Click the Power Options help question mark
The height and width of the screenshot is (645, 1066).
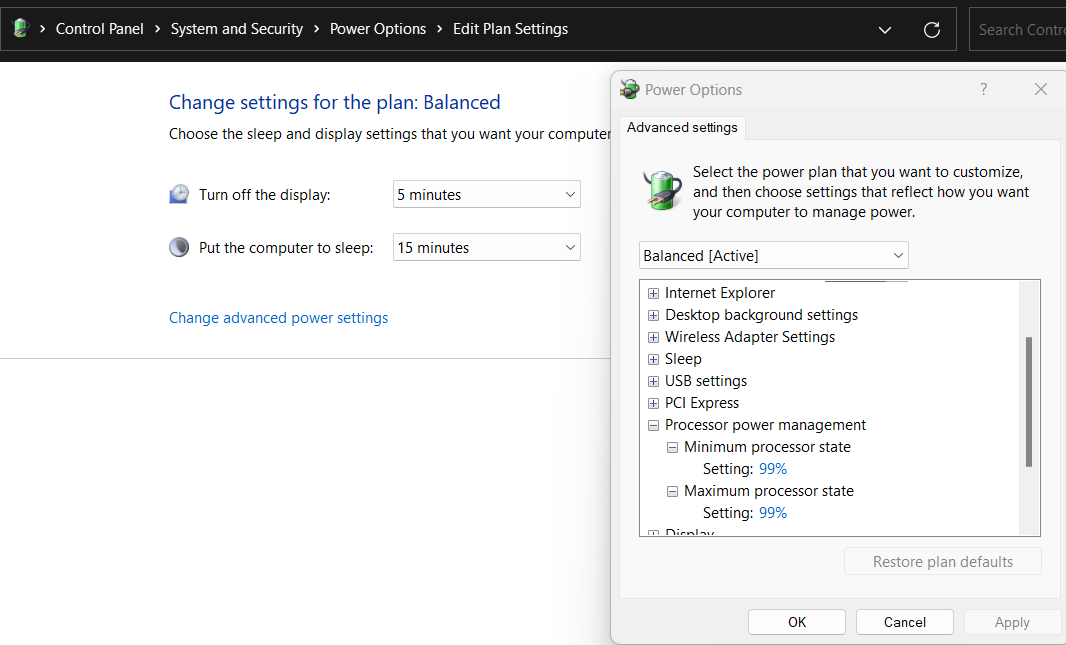pyautogui.click(x=984, y=89)
